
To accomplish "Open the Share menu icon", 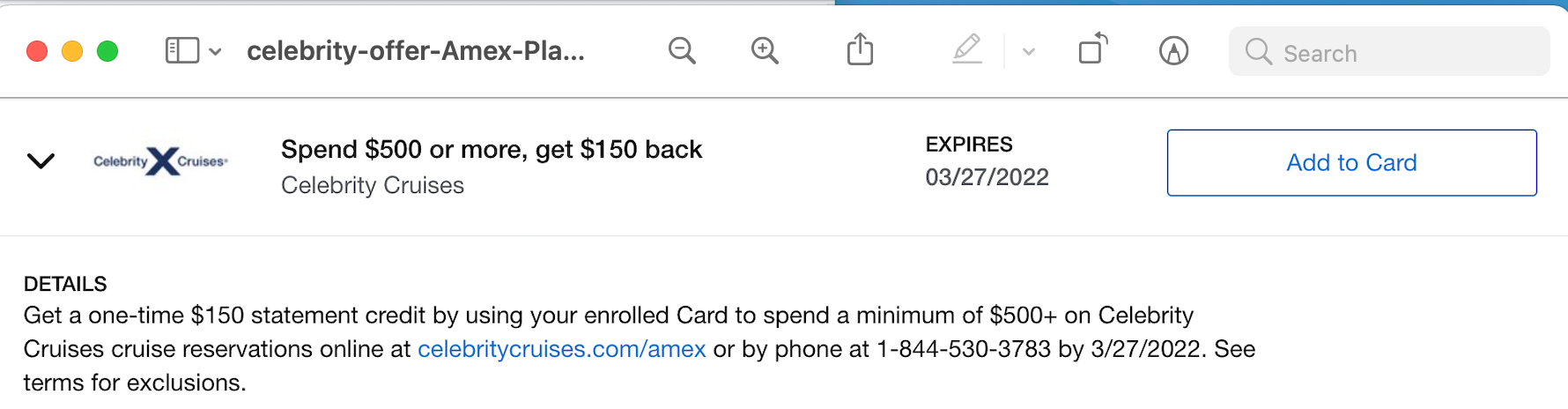I will click(x=860, y=49).
